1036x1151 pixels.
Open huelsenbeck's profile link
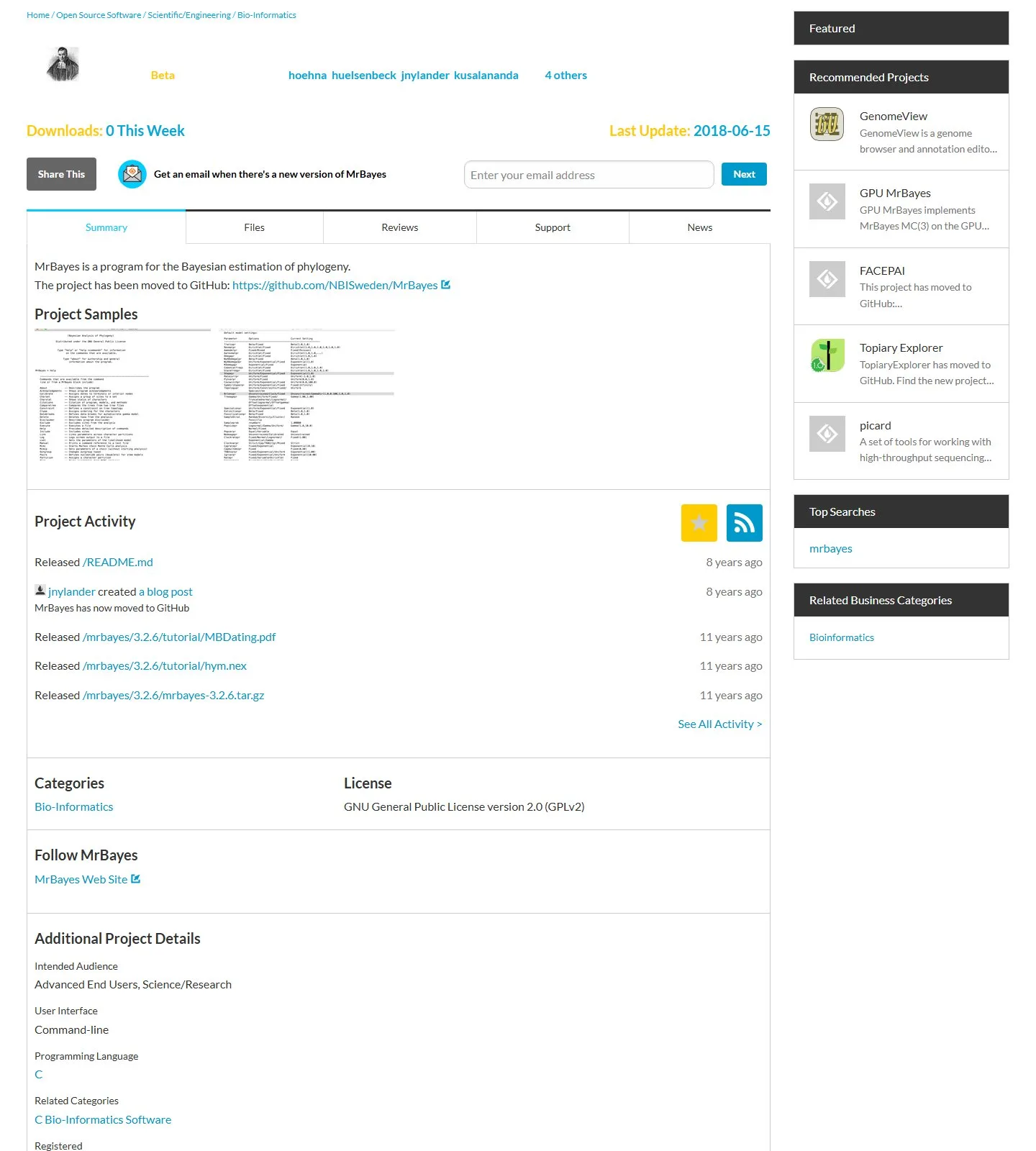coord(364,76)
